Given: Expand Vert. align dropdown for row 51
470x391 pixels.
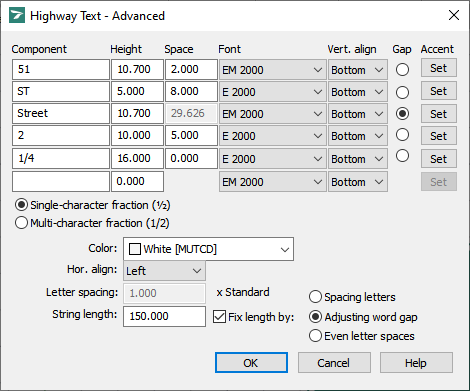Looking at the screenshot, I should point(358,70).
